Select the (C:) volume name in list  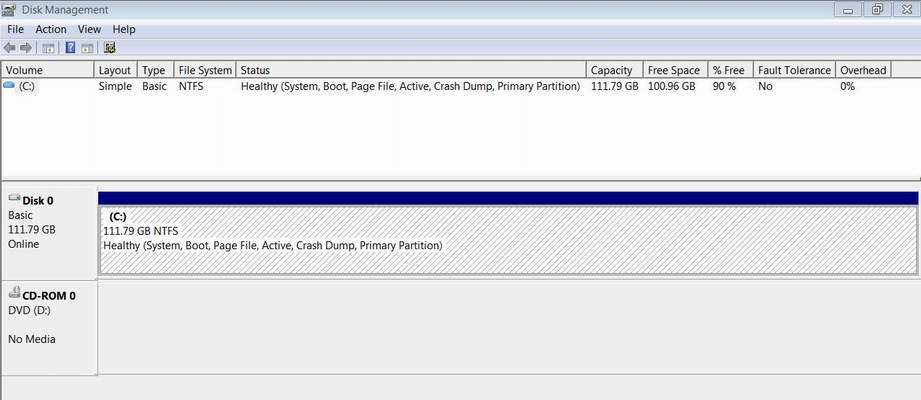[x=26, y=86]
